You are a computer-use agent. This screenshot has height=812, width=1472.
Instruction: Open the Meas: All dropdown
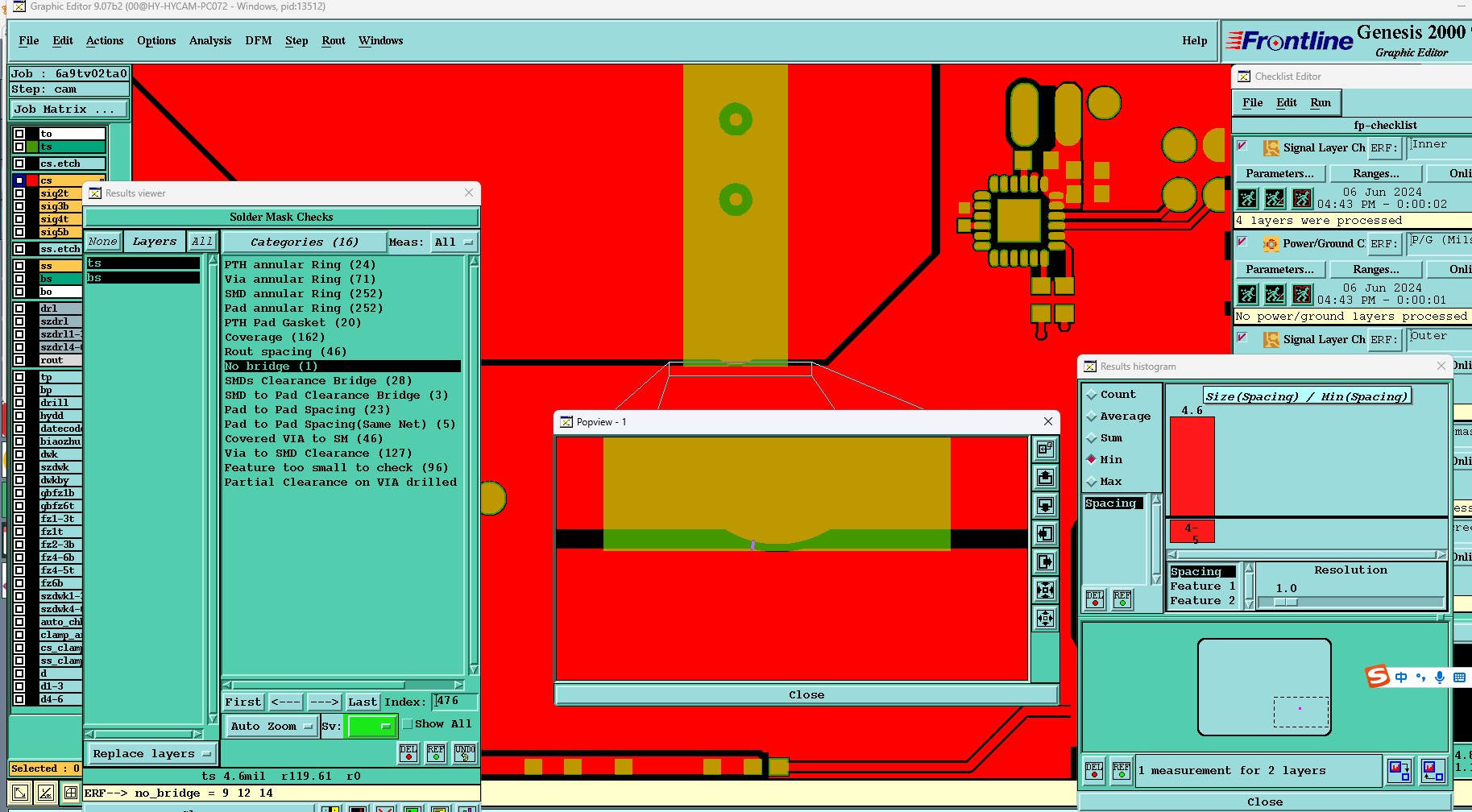[x=454, y=242]
